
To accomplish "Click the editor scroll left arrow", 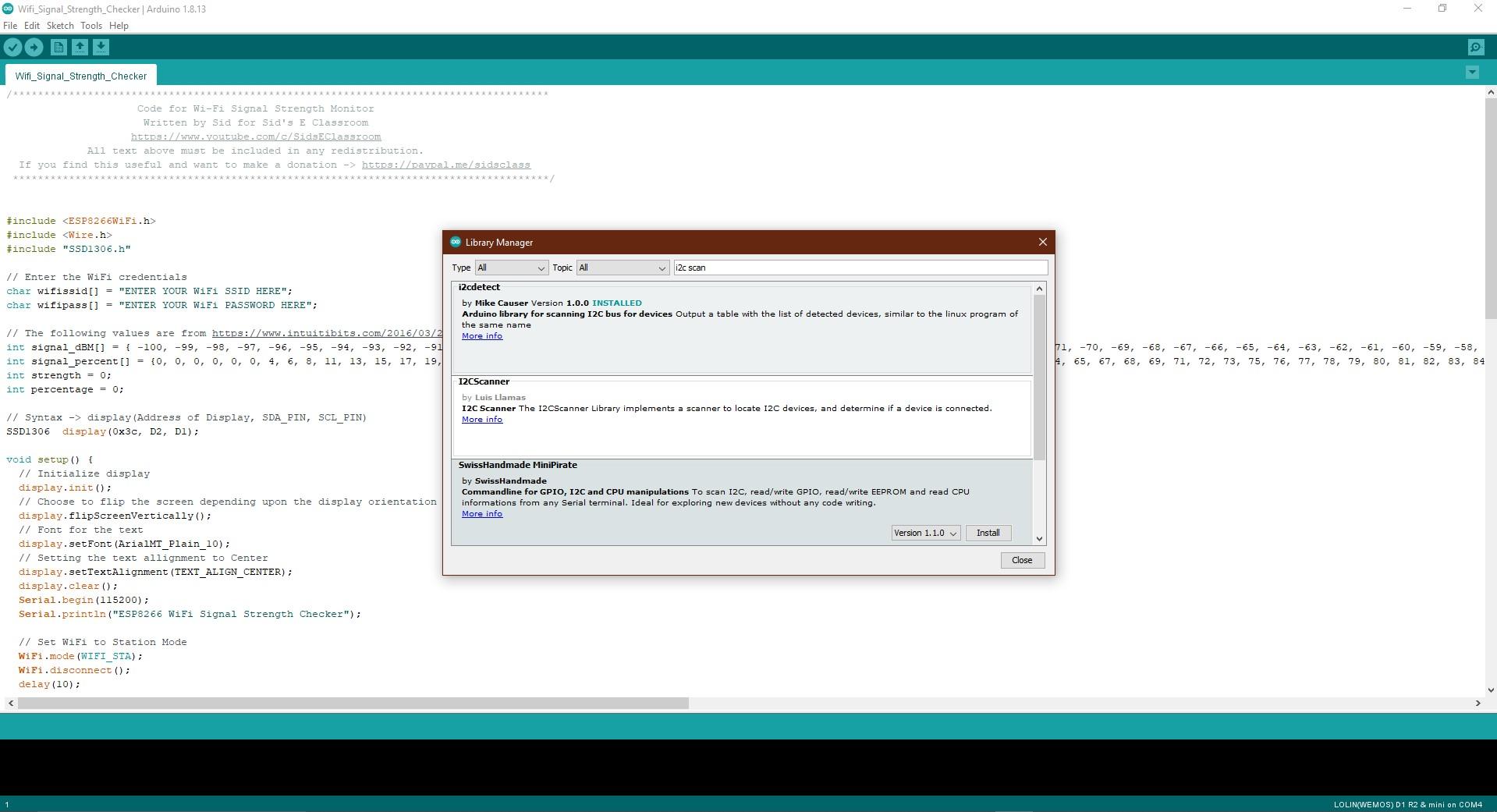I will pos(10,703).
